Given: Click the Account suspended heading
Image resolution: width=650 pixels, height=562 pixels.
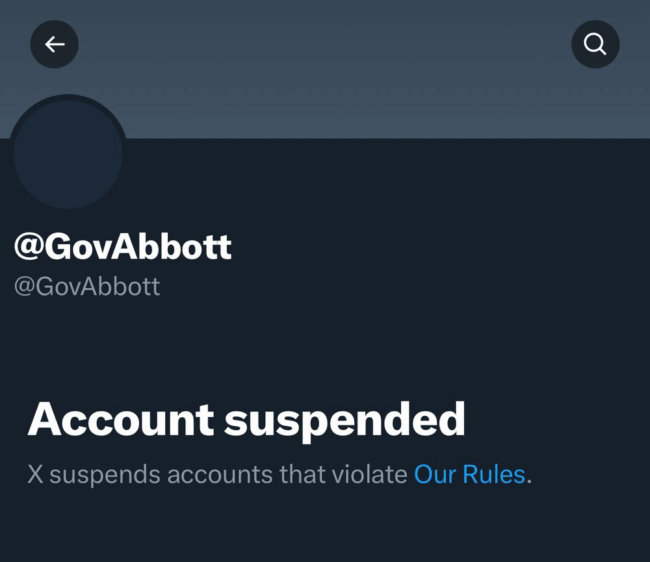Looking at the screenshot, I should click(246, 420).
